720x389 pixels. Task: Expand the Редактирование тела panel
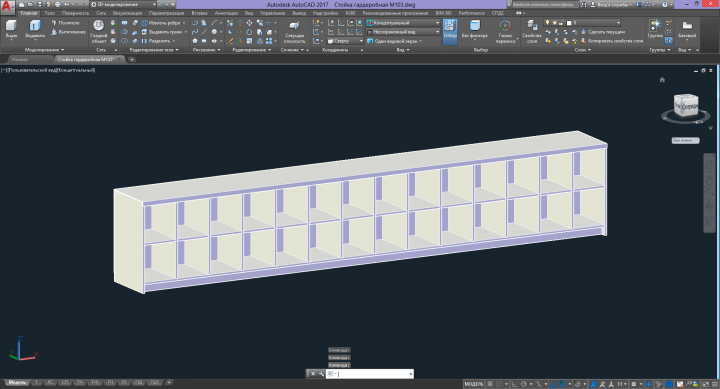click(x=154, y=50)
